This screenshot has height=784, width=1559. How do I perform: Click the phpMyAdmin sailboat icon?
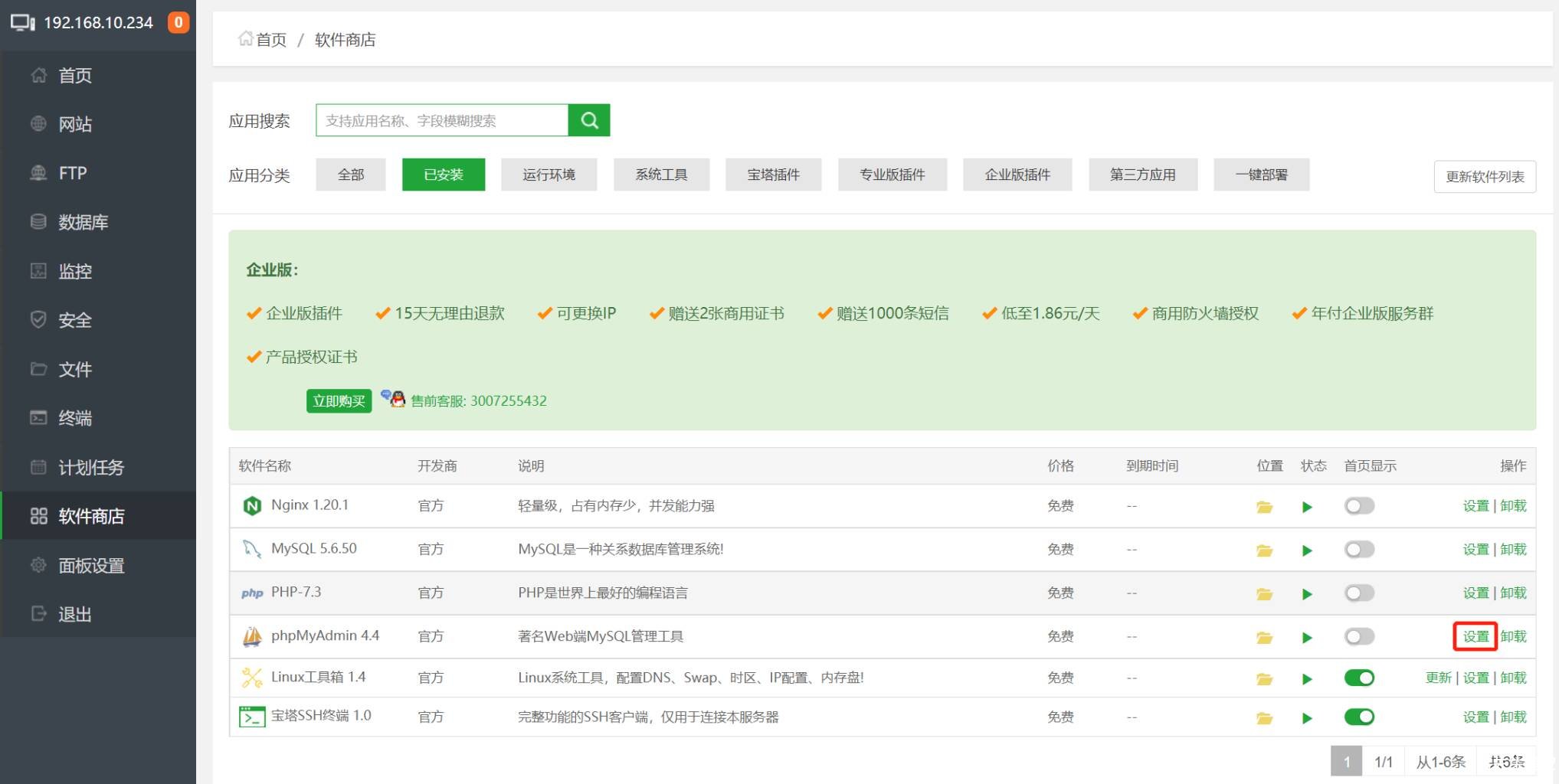[x=252, y=636]
